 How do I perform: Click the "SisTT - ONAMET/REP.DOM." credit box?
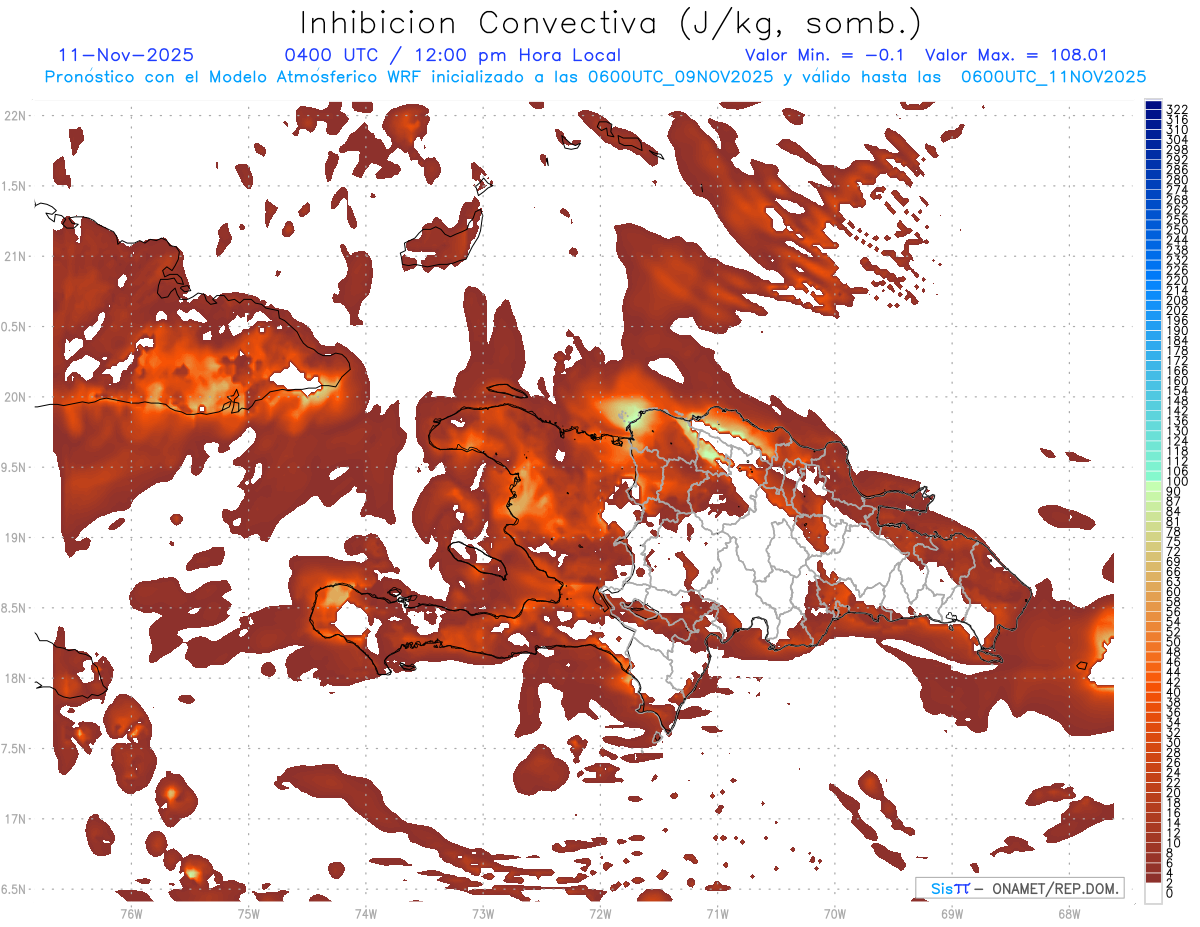click(1019, 888)
